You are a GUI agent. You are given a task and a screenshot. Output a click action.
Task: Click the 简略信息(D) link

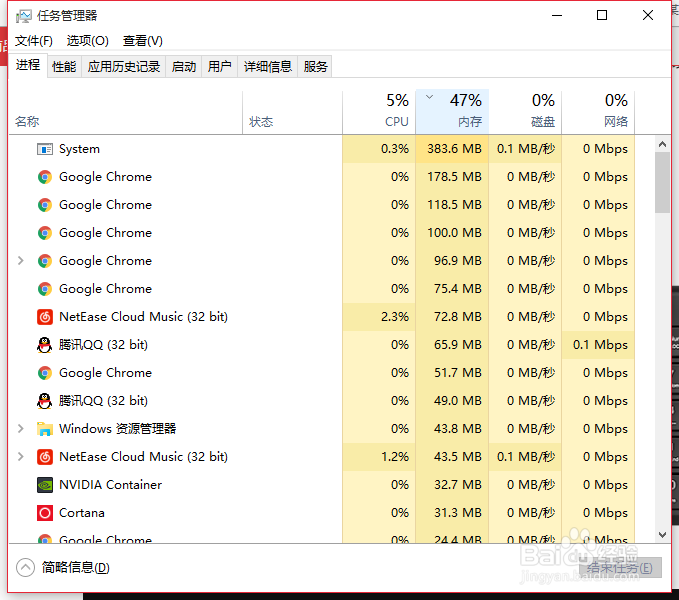coord(76,568)
